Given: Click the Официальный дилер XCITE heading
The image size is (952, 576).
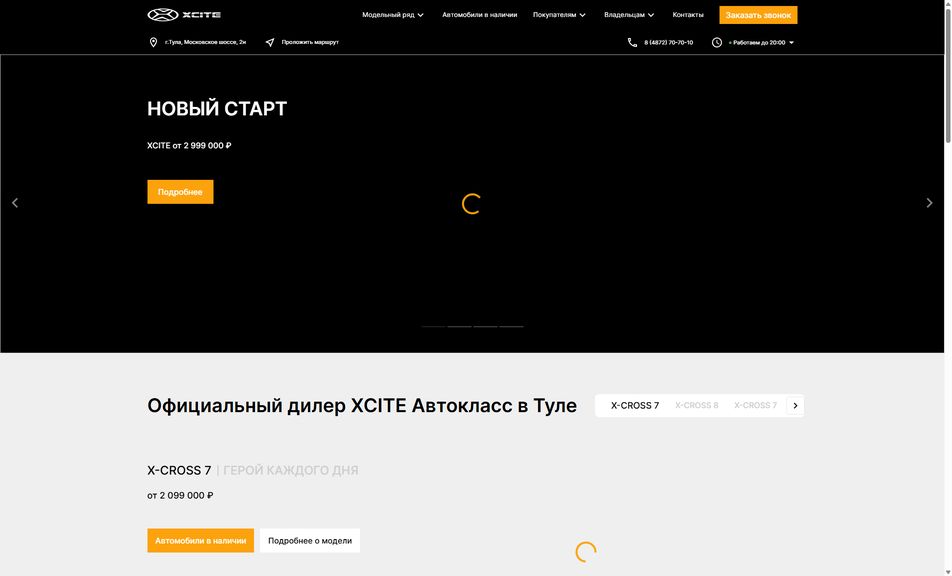Looking at the screenshot, I should tap(362, 405).
